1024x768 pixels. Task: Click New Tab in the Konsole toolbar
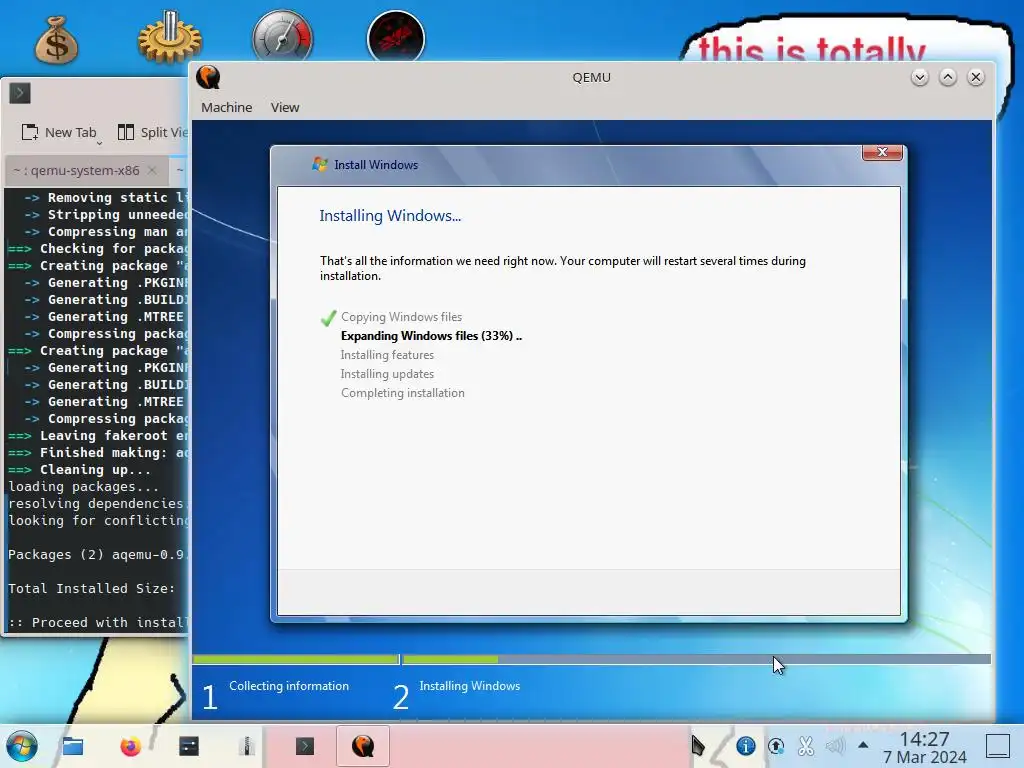pyautogui.click(x=59, y=133)
